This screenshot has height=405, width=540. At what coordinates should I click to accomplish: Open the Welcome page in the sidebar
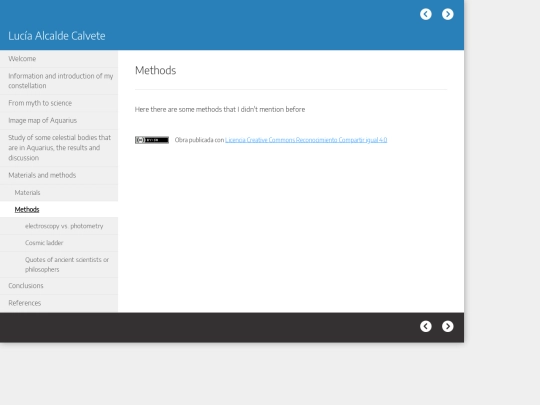tap(59, 59)
